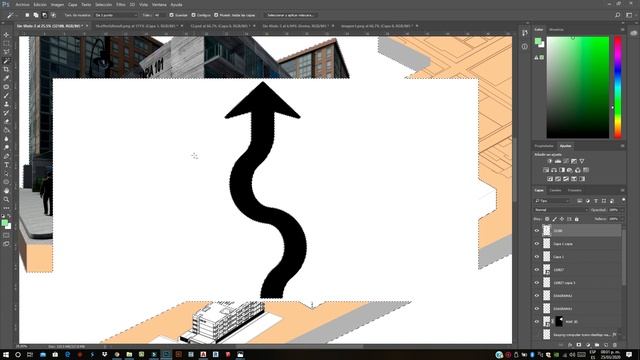
Task: Select the Brush tool
Action: 6,96
